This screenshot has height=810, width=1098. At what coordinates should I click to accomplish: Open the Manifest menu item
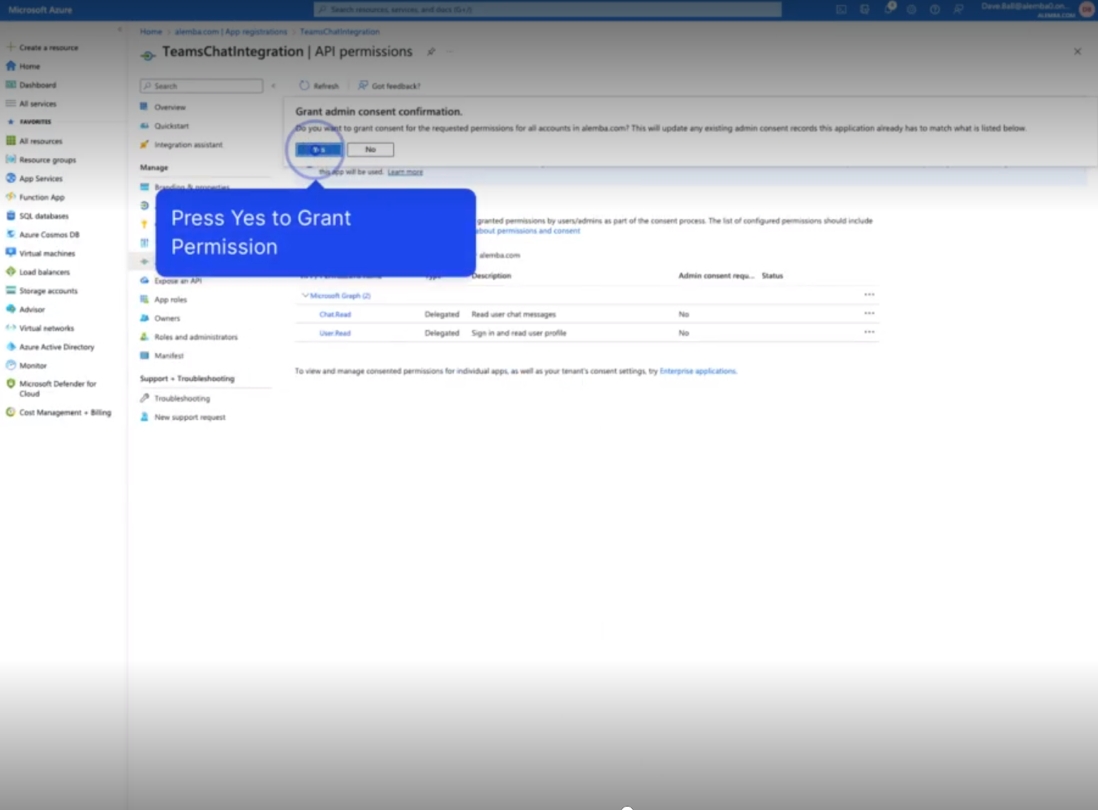click(168, 356)
